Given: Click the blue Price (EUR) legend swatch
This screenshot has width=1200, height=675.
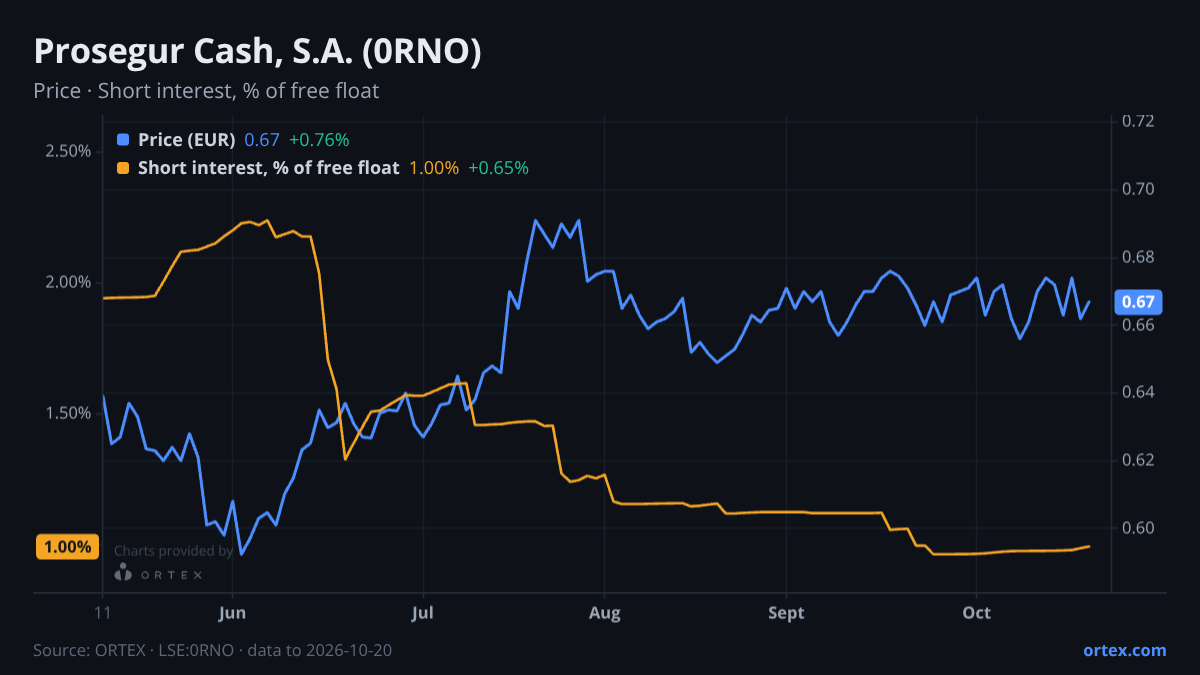Looking at the screenshot, I should [123, 140].
